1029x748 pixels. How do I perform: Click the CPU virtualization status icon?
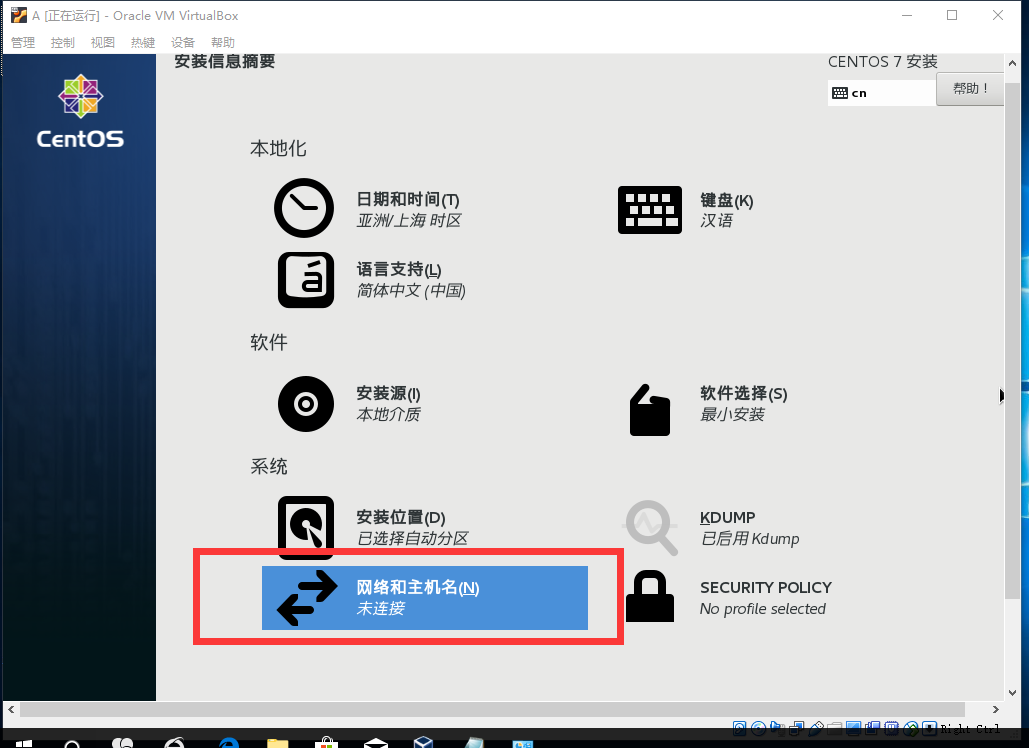click(x=891, y=728)
